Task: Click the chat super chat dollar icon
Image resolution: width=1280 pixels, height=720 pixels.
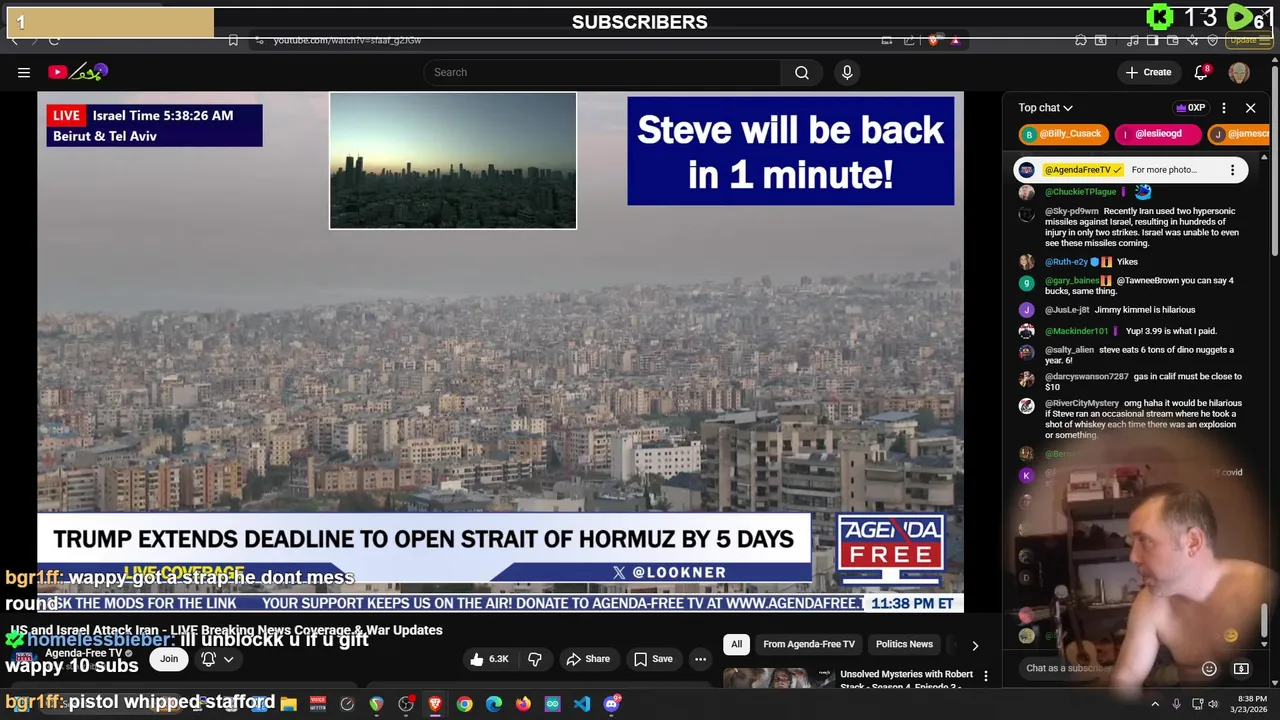Action: pyautogui.click(x=1241, y=668)
